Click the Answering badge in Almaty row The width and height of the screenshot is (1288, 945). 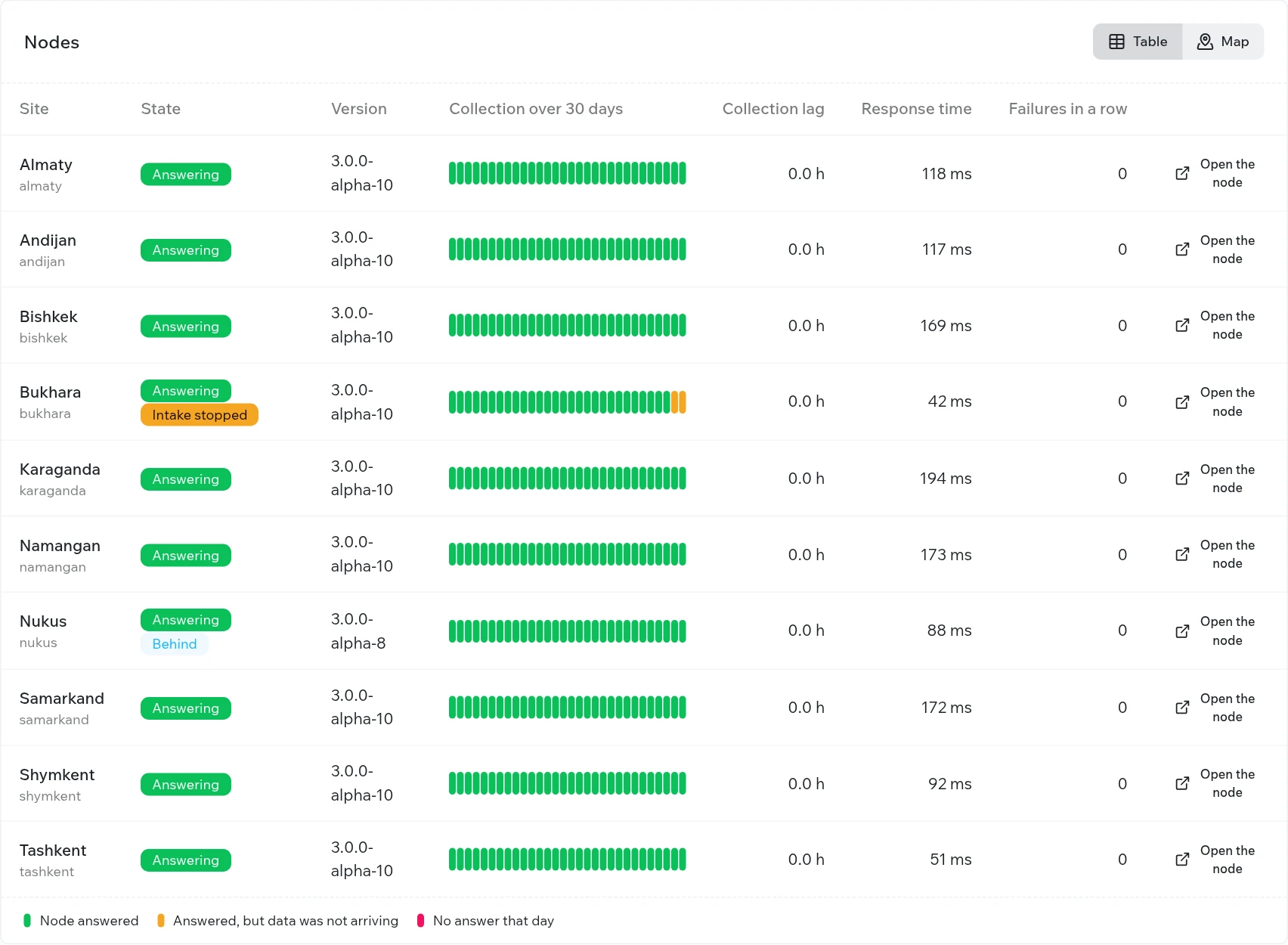186,175
